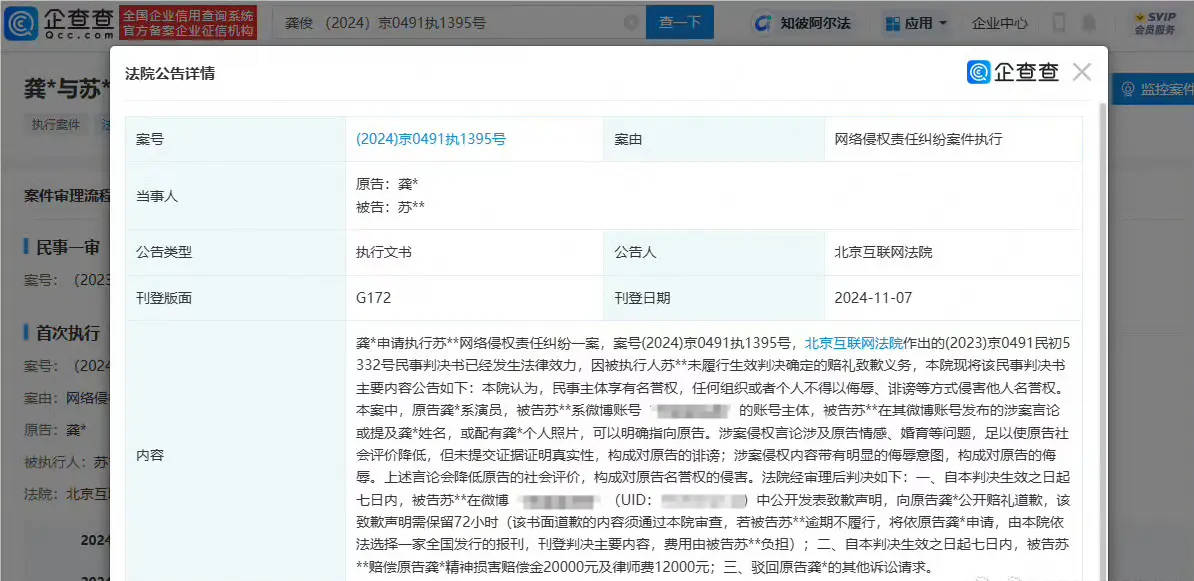Click the 当事人 label cell

point(235,196)
